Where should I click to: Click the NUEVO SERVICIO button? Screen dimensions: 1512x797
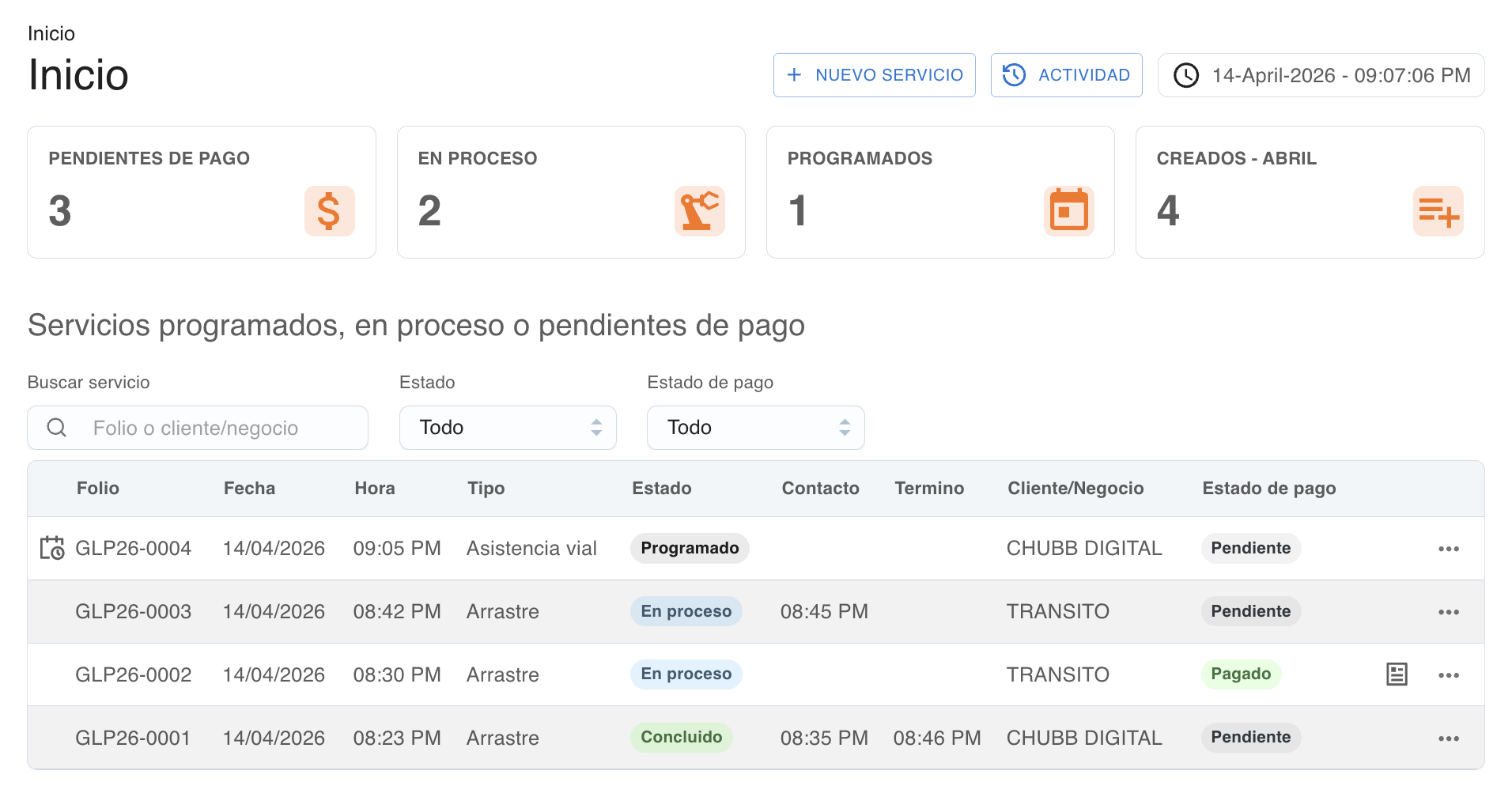click(874, 75)
